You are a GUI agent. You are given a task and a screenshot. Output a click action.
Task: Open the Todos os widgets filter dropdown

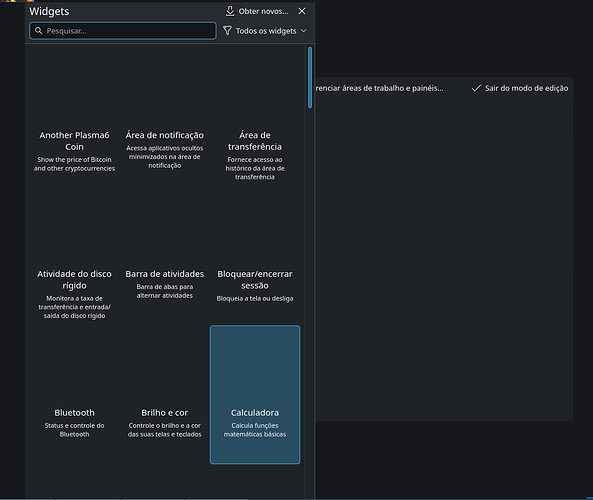point(265,31)
